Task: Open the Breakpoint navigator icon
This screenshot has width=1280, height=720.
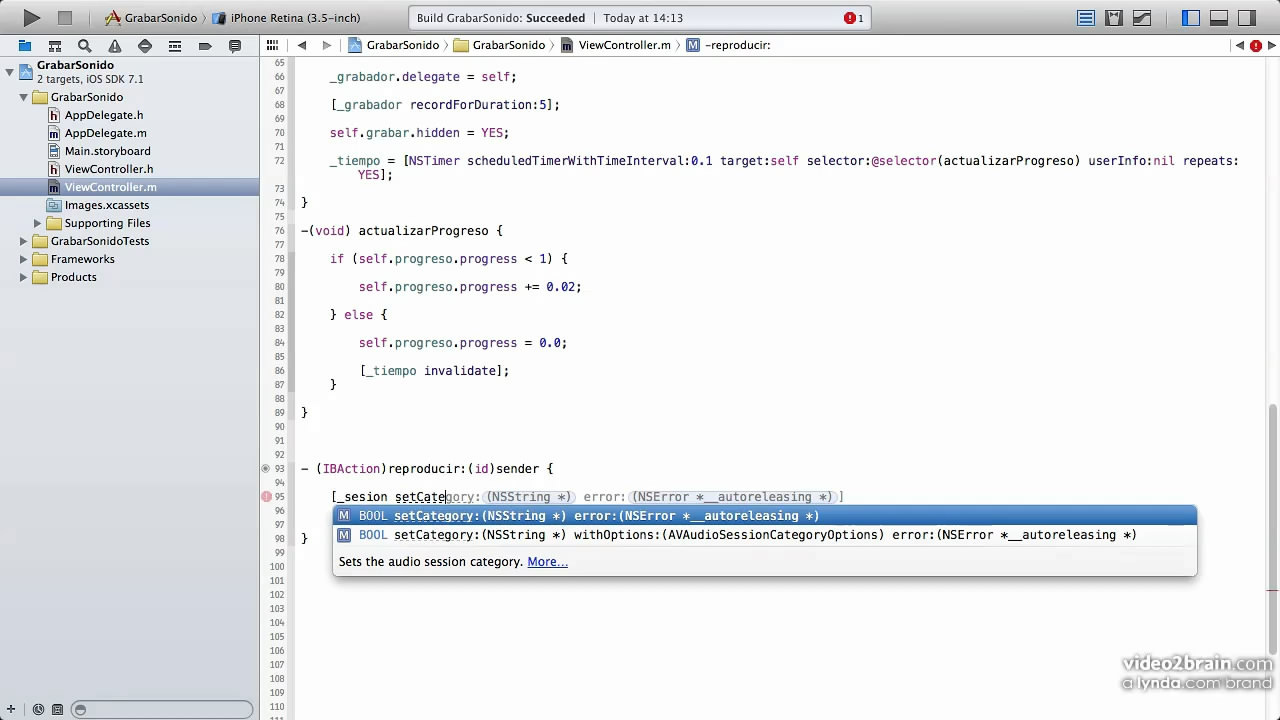Action: pyautogui.click(x=205, y=46)
